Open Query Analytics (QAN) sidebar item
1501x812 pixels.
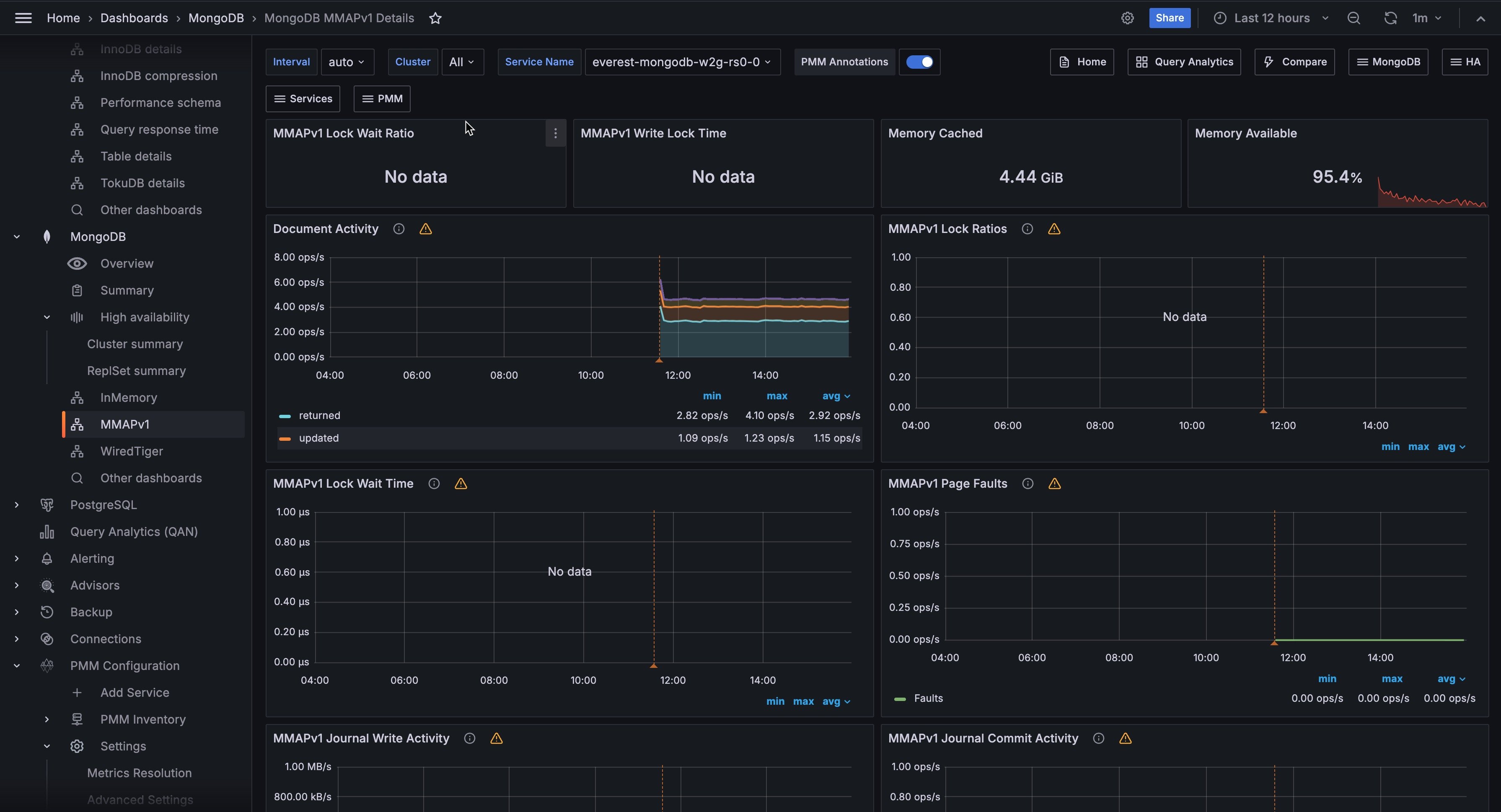[134, 532]
